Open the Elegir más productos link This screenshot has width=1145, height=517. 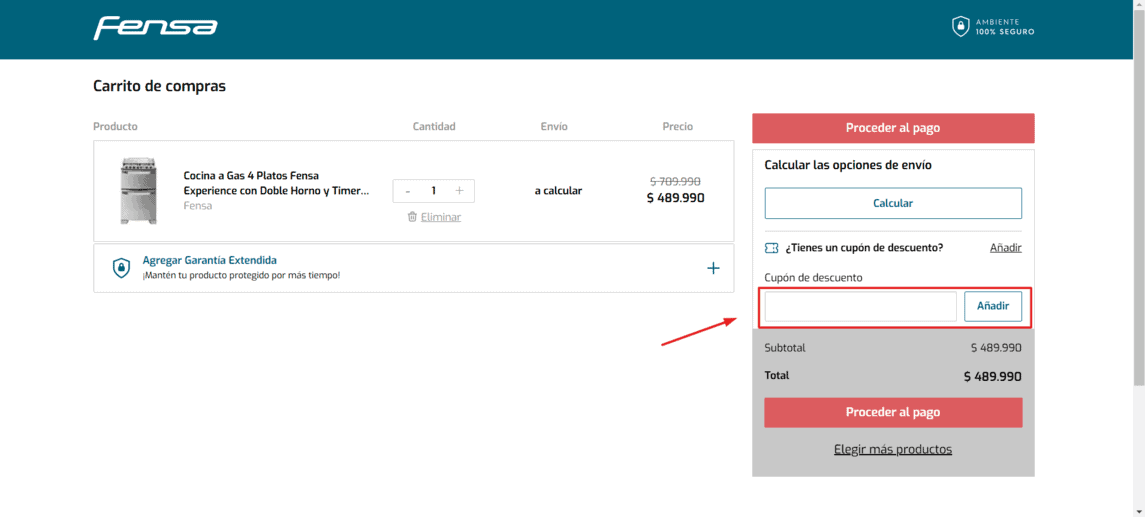tap(893, 449)
